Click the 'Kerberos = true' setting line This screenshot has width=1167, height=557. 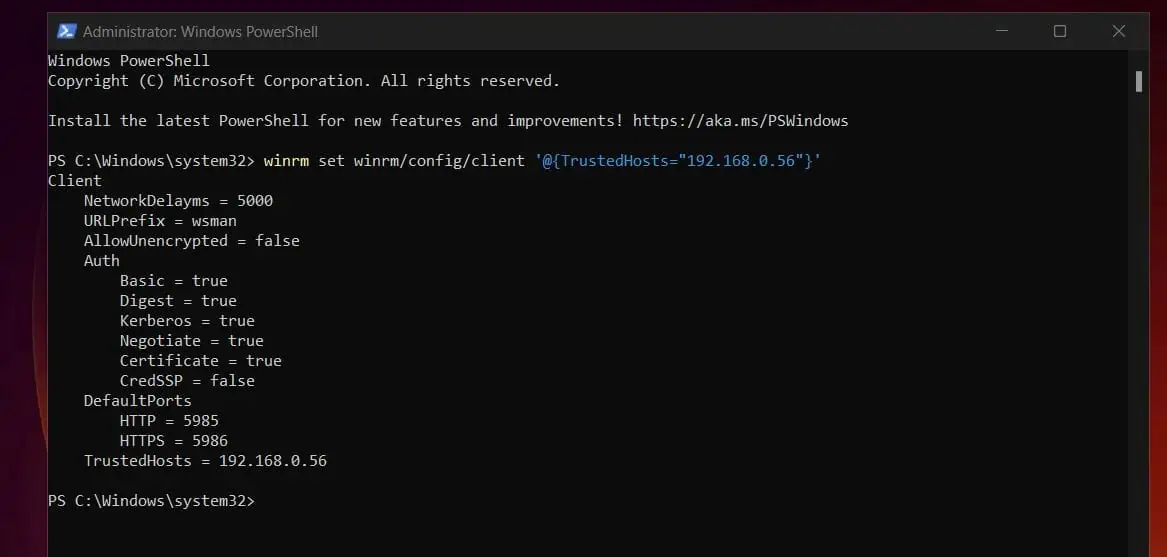(x=188, y=321)
